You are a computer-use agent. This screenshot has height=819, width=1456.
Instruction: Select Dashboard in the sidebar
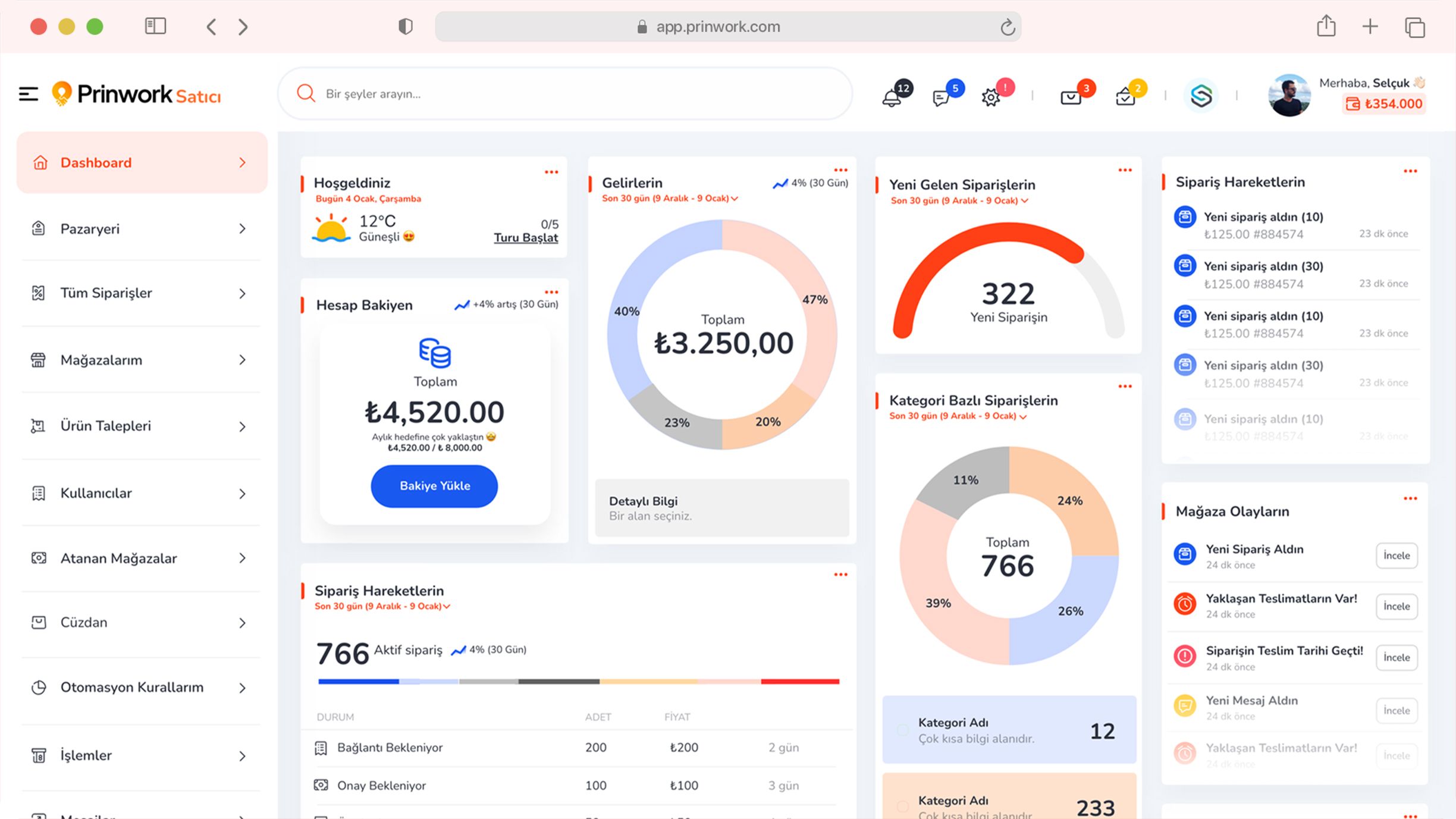(142, 162)
